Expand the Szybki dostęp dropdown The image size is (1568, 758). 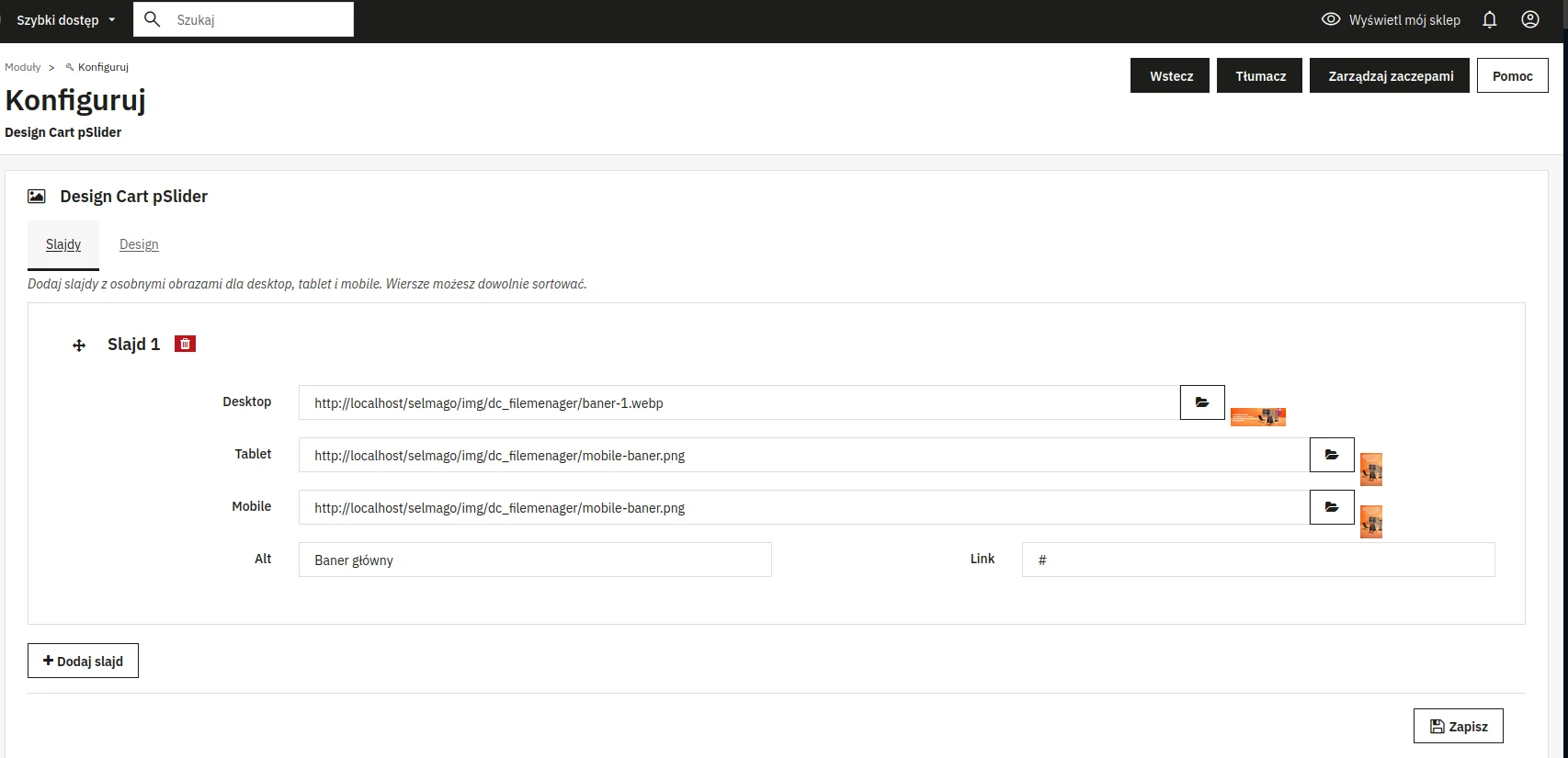[66, 20]
